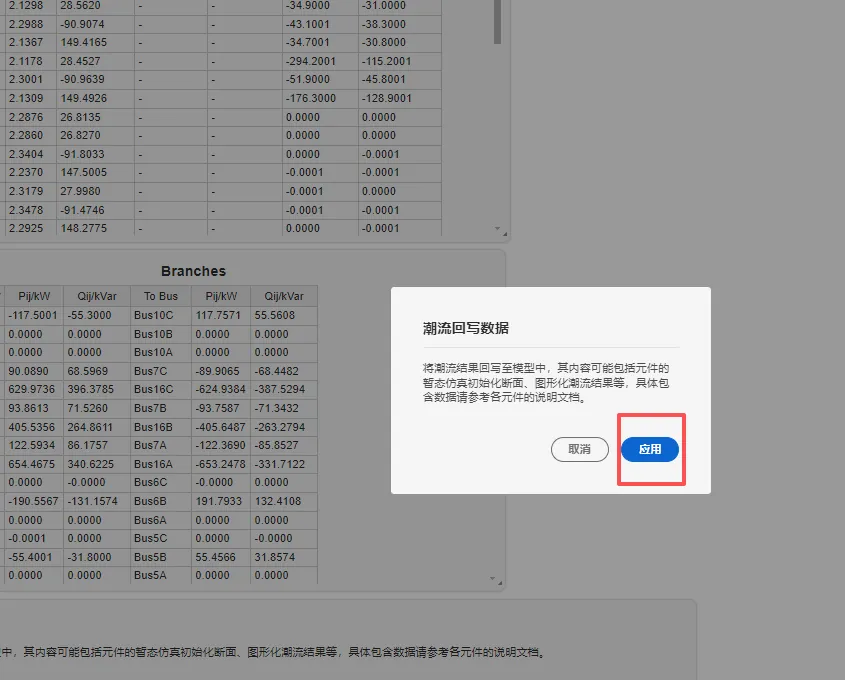The image size is (845, 680).
Task: Click the 取消 button in the dialog
Action: click(582, 450)
